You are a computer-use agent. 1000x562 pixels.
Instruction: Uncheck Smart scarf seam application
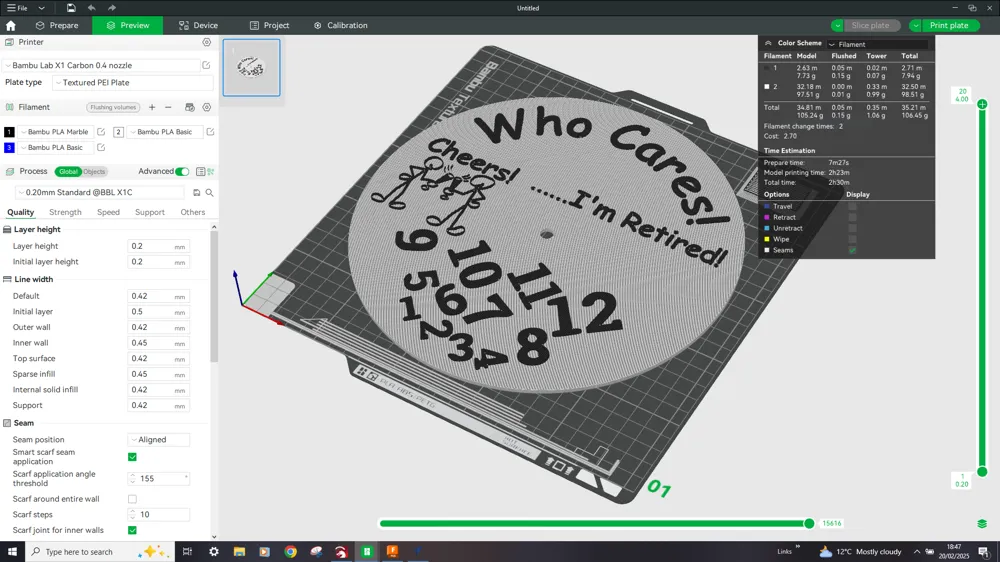tap(133, 457)
